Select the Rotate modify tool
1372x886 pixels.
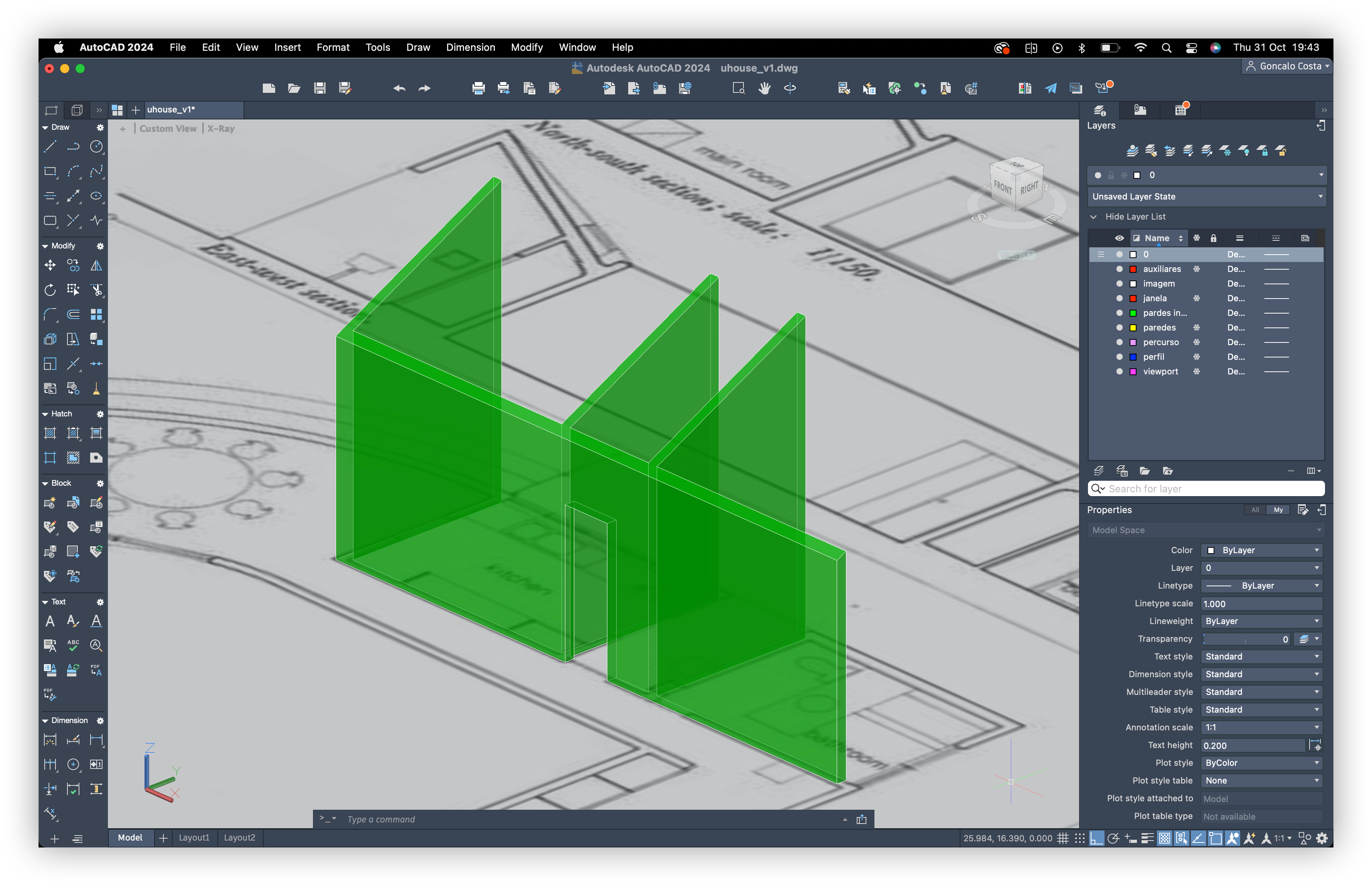(50, 289)
